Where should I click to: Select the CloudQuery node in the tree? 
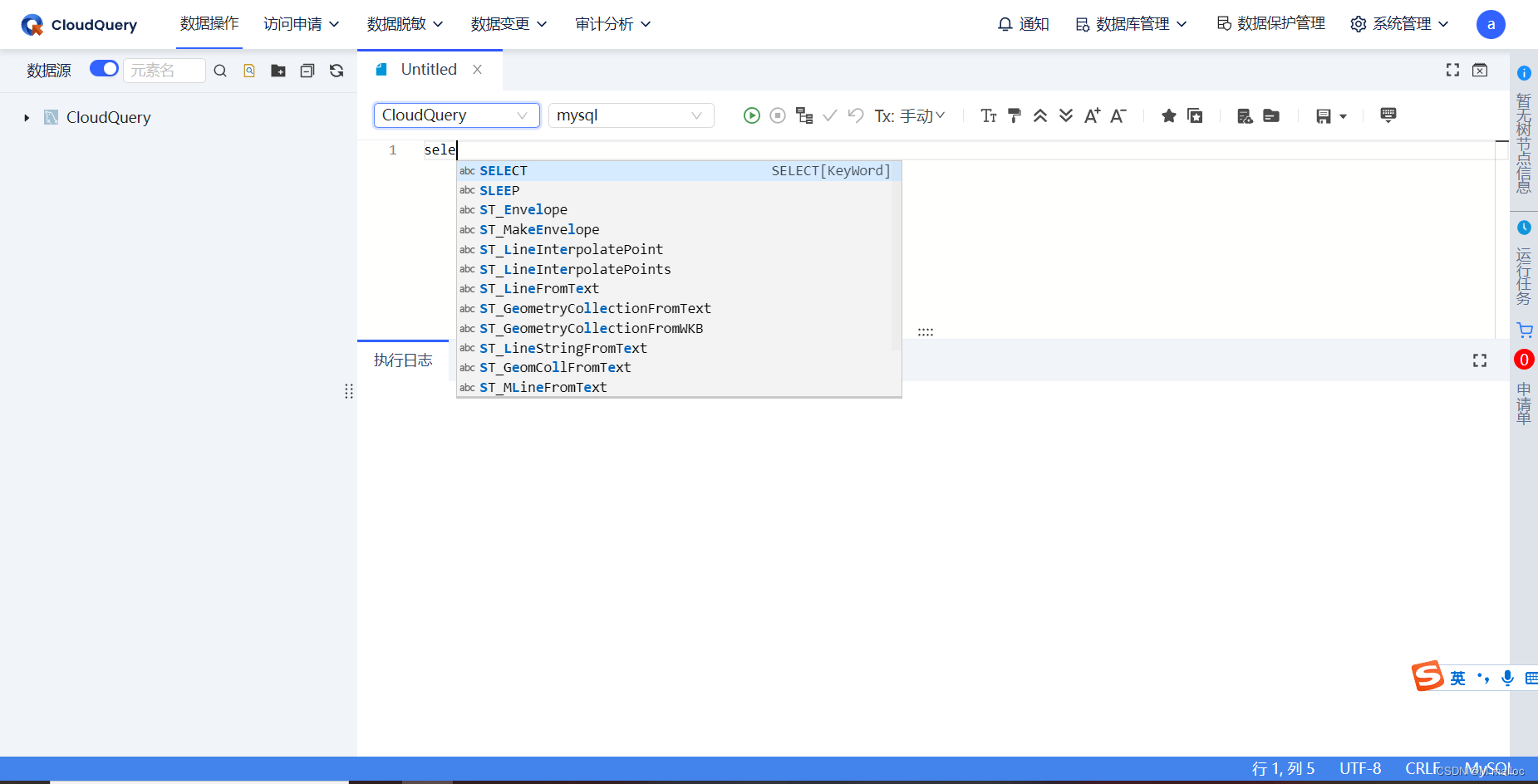coord(108,117)
